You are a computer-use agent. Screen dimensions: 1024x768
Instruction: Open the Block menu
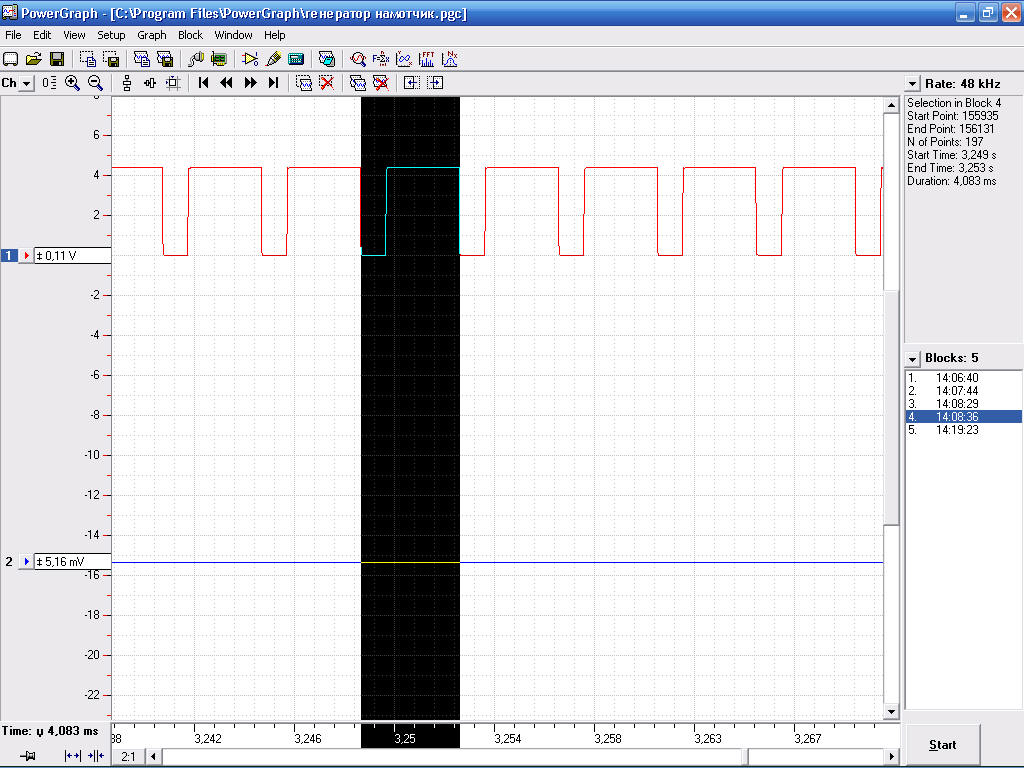[x=190, y=35]
